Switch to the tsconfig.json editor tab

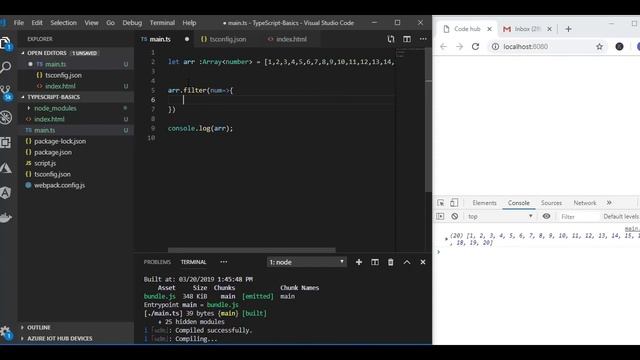(228, 39)
